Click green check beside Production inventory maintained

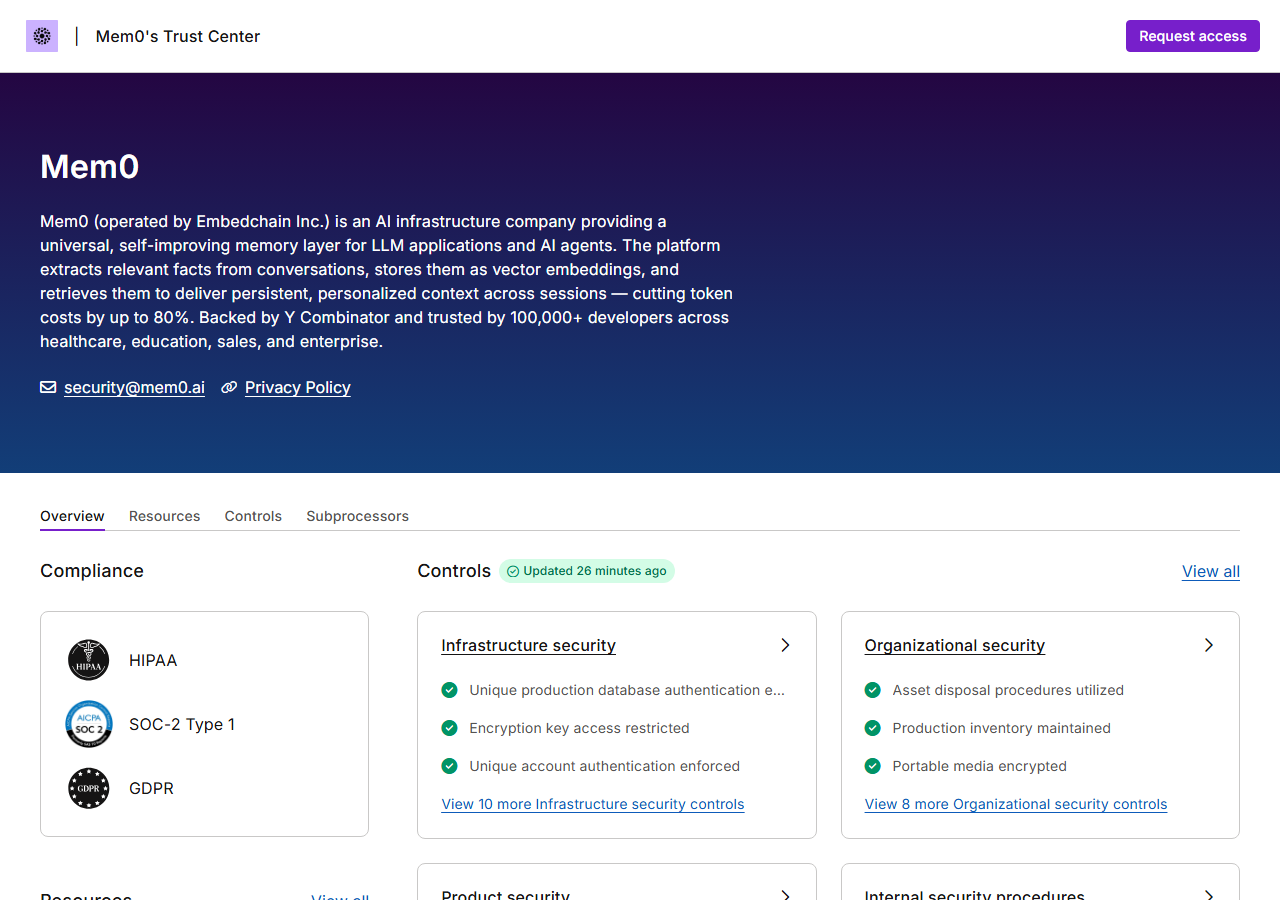coord(873,728)
